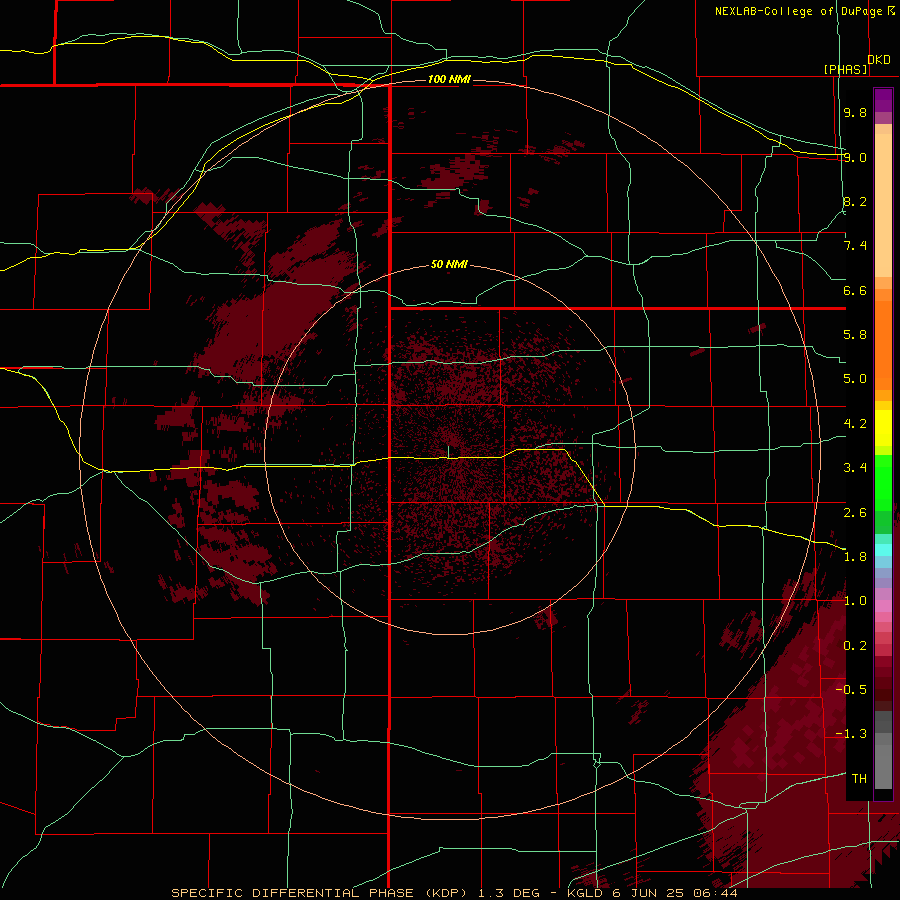Select the 8.2 scale value
The image size is (900, 900).
[x=855, y=201]
